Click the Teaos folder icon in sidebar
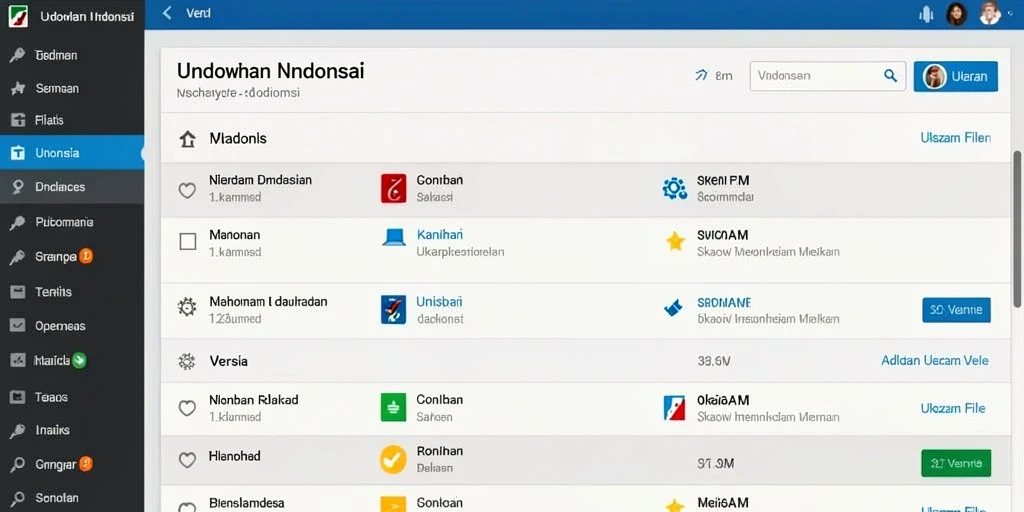 [17, 396]
